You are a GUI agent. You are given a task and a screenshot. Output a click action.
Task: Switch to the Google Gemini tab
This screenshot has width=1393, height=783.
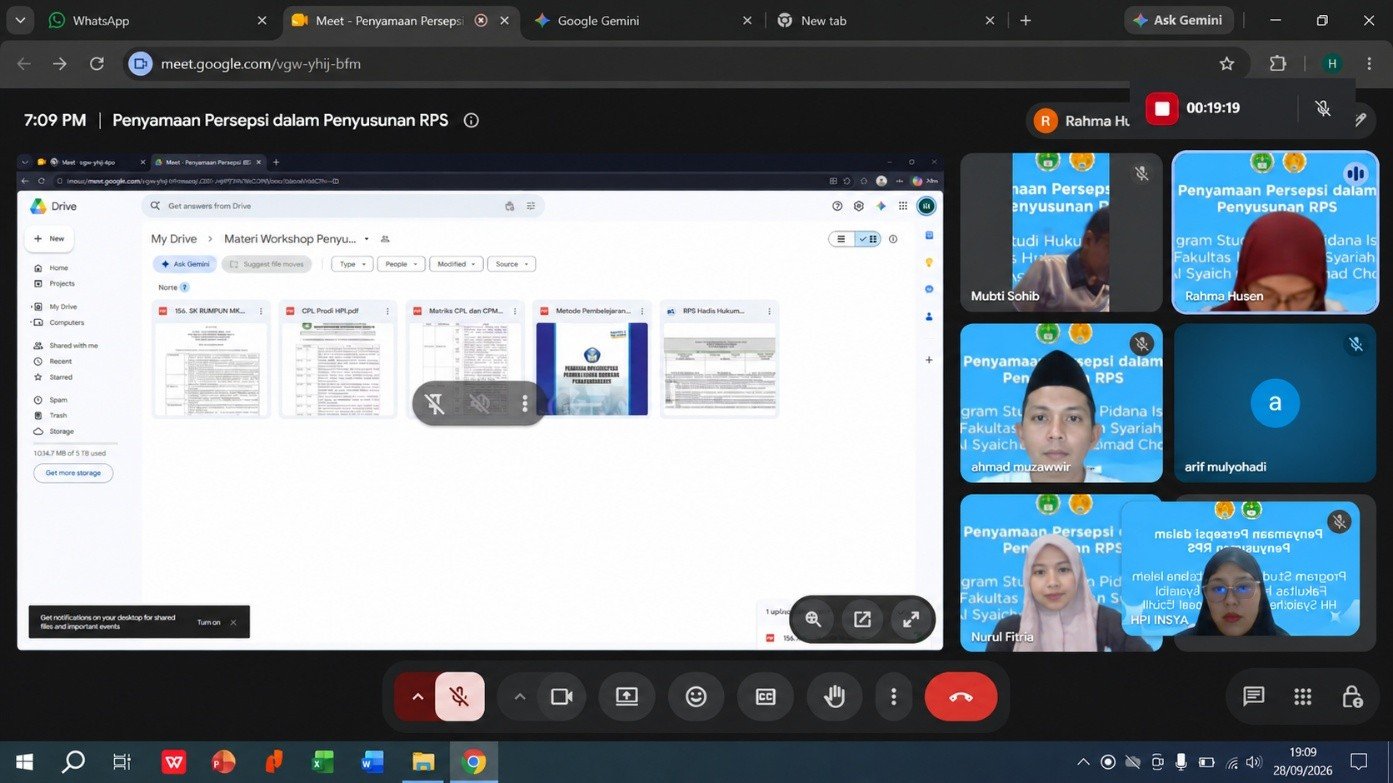pyautogui.click(x=638, y=20)
